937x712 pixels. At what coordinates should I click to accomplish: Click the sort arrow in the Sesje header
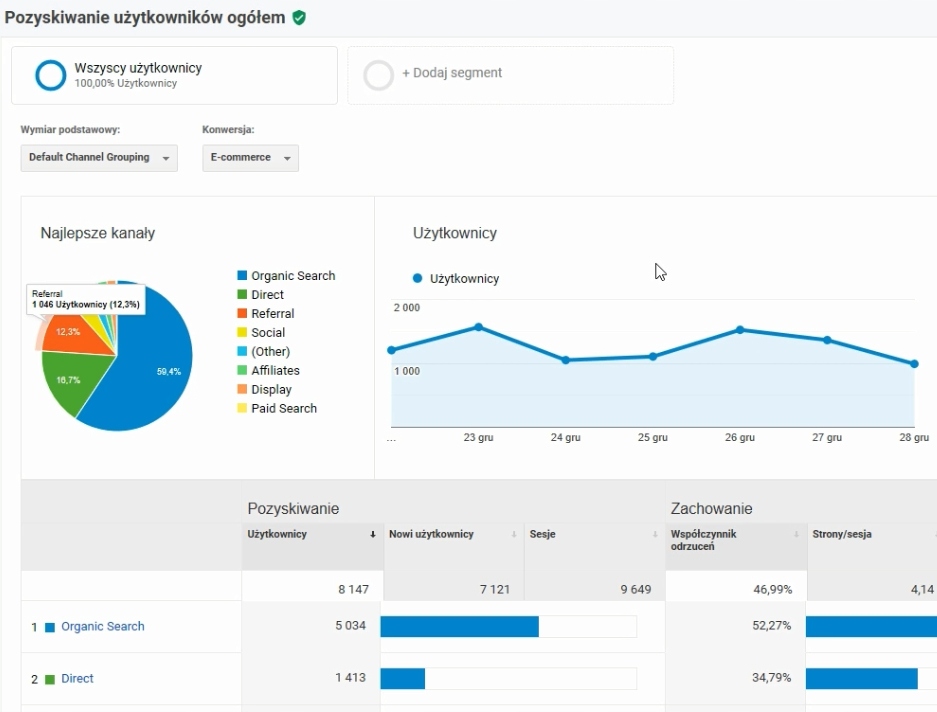pyautogui.click(x=655, y=535)
